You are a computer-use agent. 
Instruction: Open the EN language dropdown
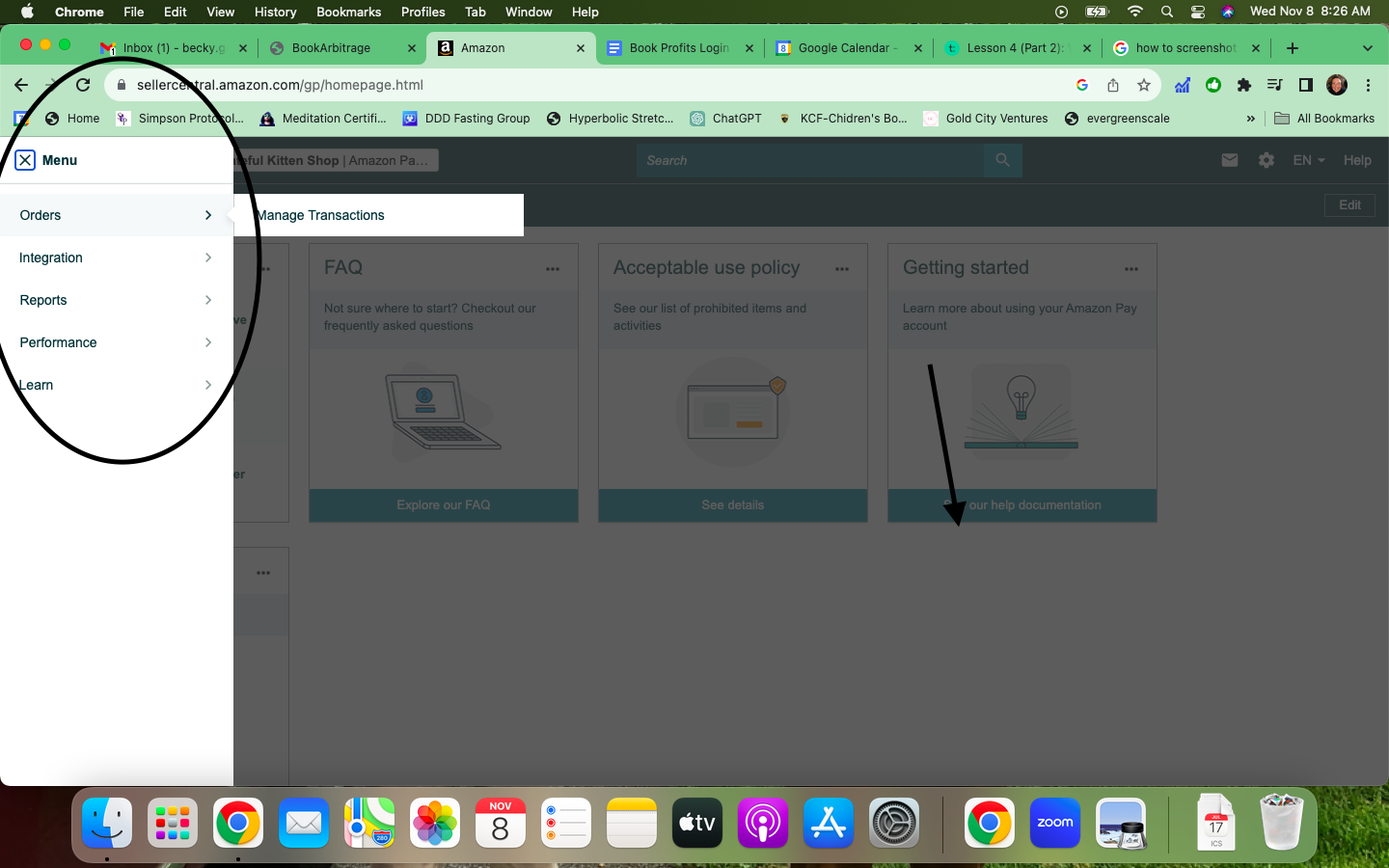point(1309,160)
